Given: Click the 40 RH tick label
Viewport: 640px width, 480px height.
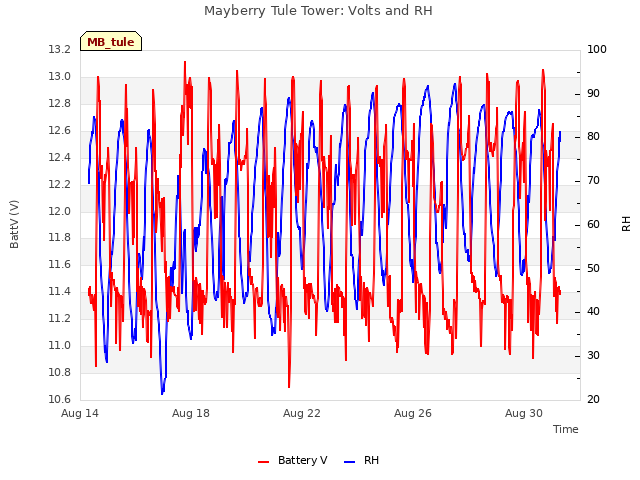Looking at the screenshot, I should [593, 311].
